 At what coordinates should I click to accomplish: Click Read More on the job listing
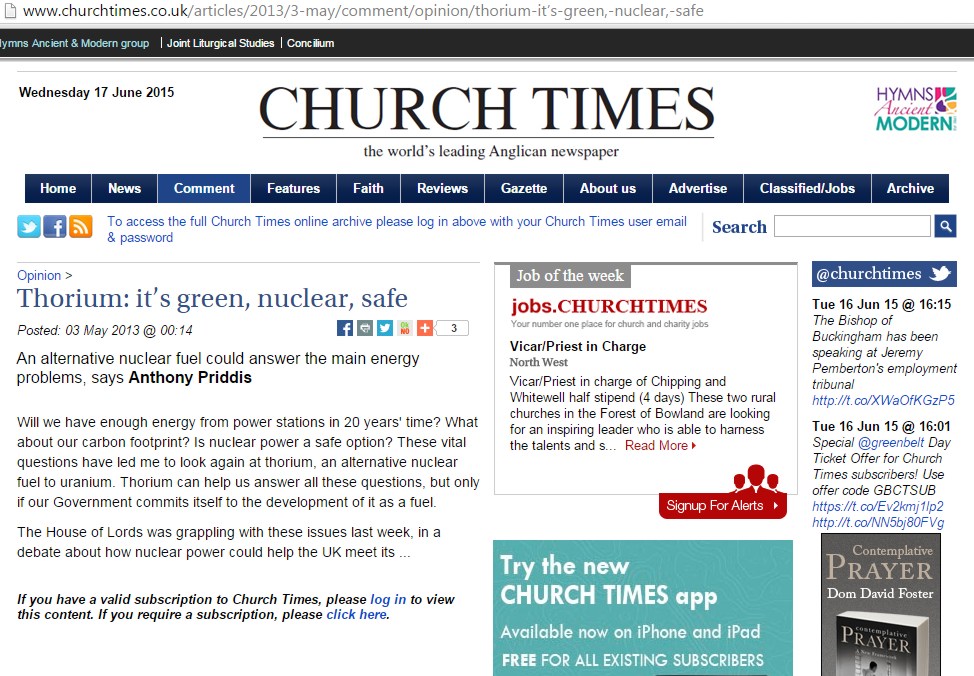click(660, 445)
